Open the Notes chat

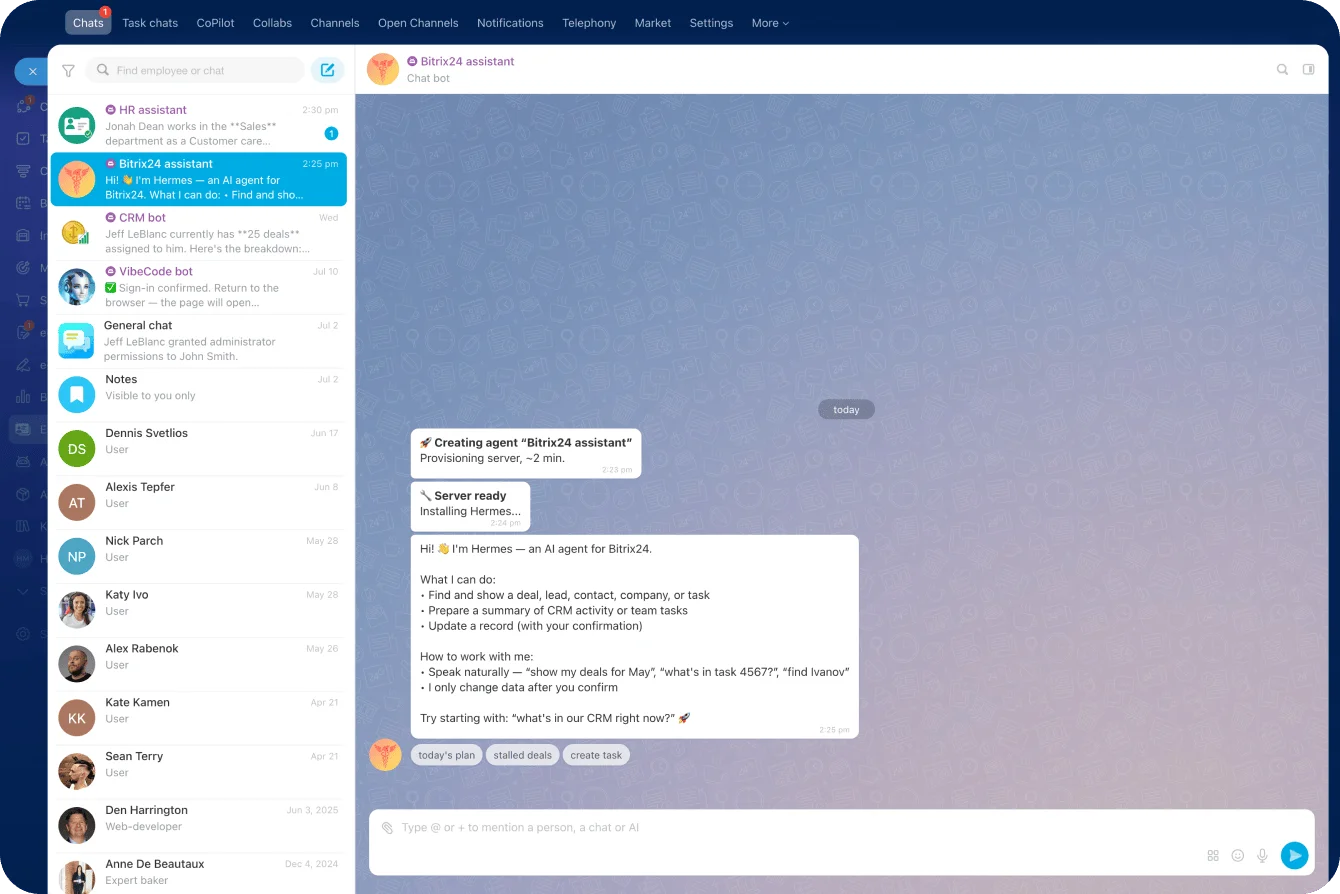pyautogui.click(x=199, y=395)
